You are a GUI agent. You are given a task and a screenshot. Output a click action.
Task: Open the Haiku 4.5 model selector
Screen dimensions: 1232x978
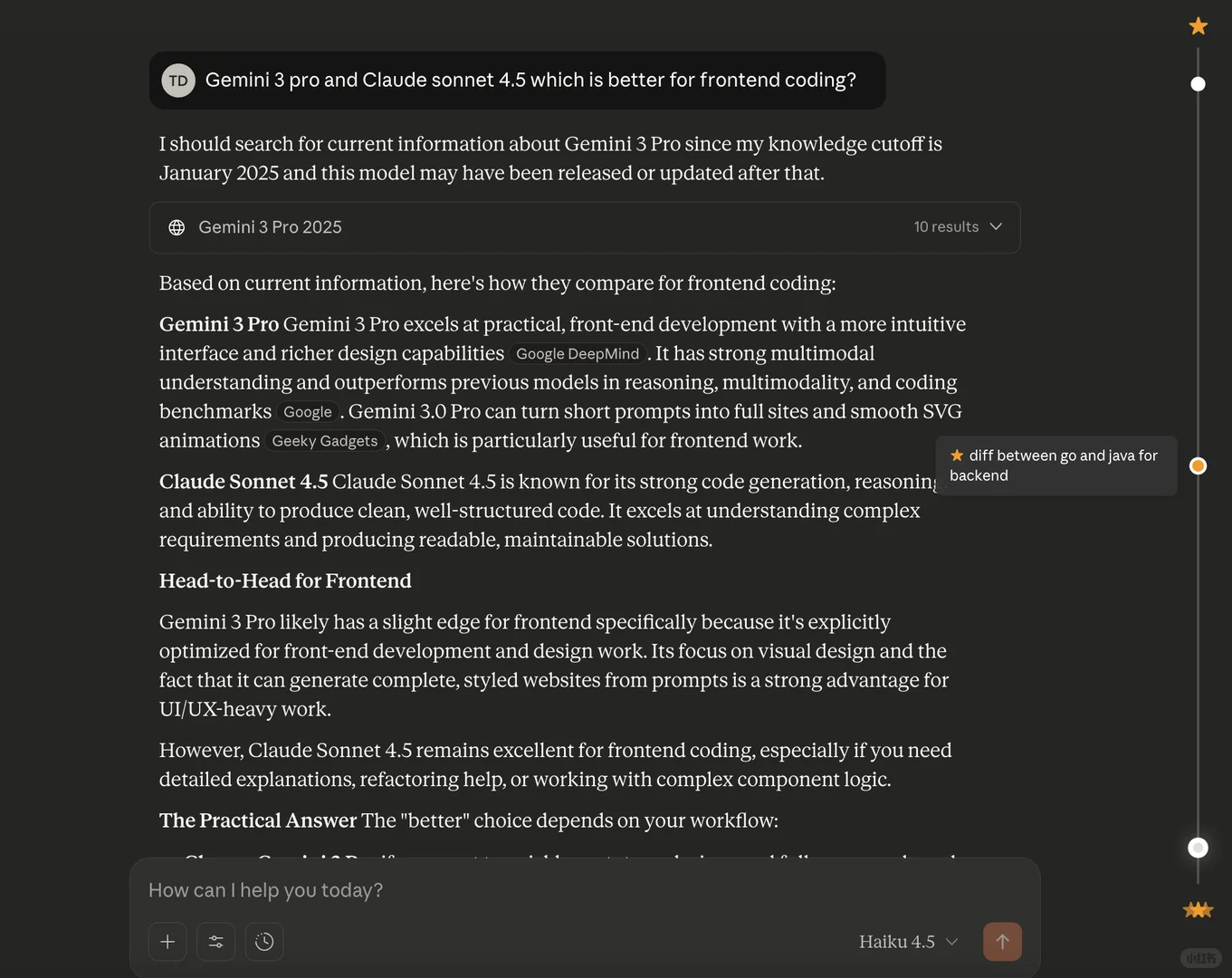coord(908,942)
